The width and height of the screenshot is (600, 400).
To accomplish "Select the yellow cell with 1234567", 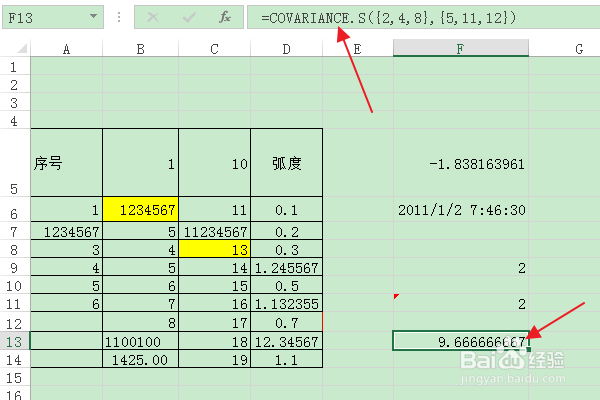I will click(x=140, y=209).
